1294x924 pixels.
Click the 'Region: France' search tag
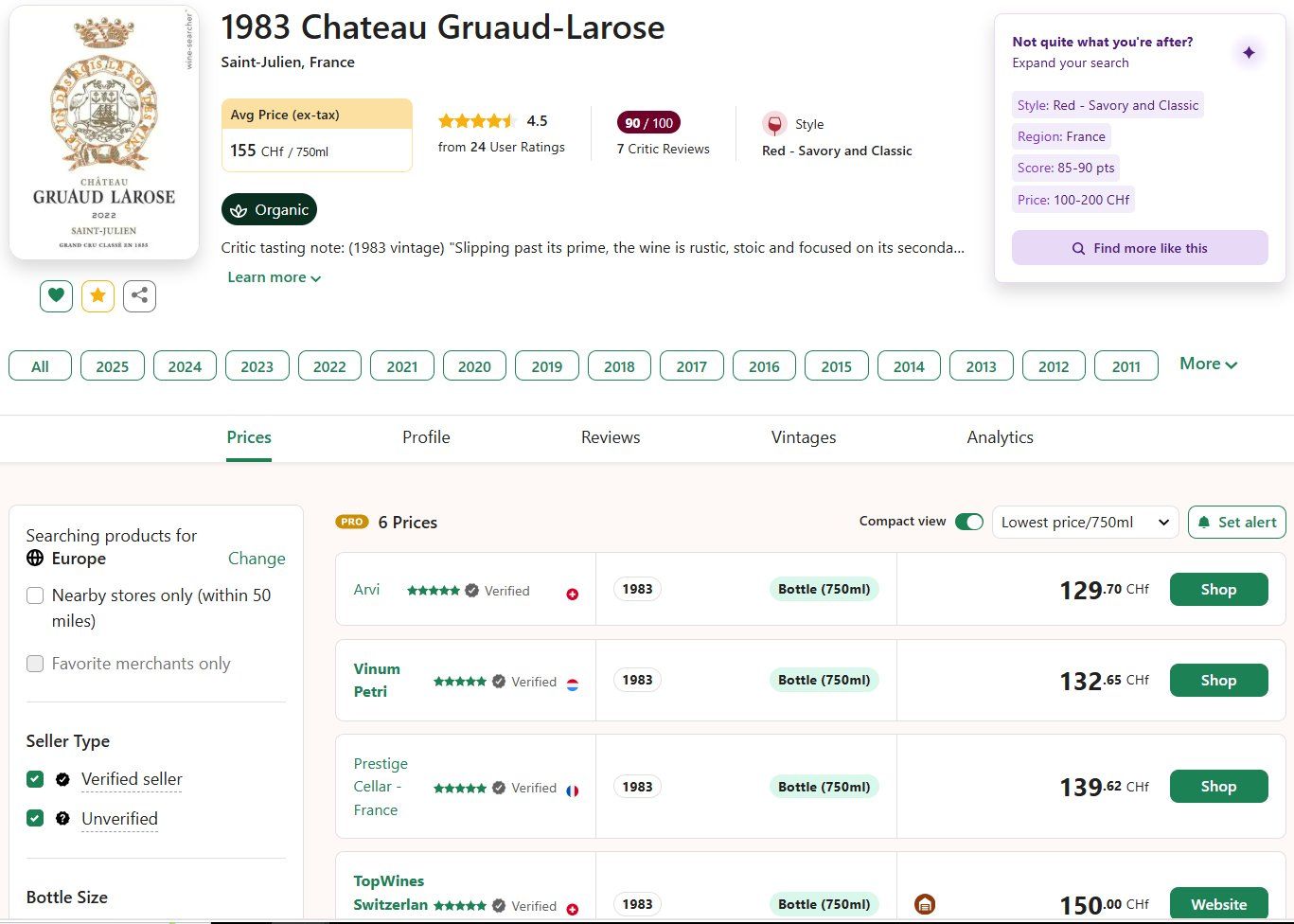click(x=1061, y=136)
